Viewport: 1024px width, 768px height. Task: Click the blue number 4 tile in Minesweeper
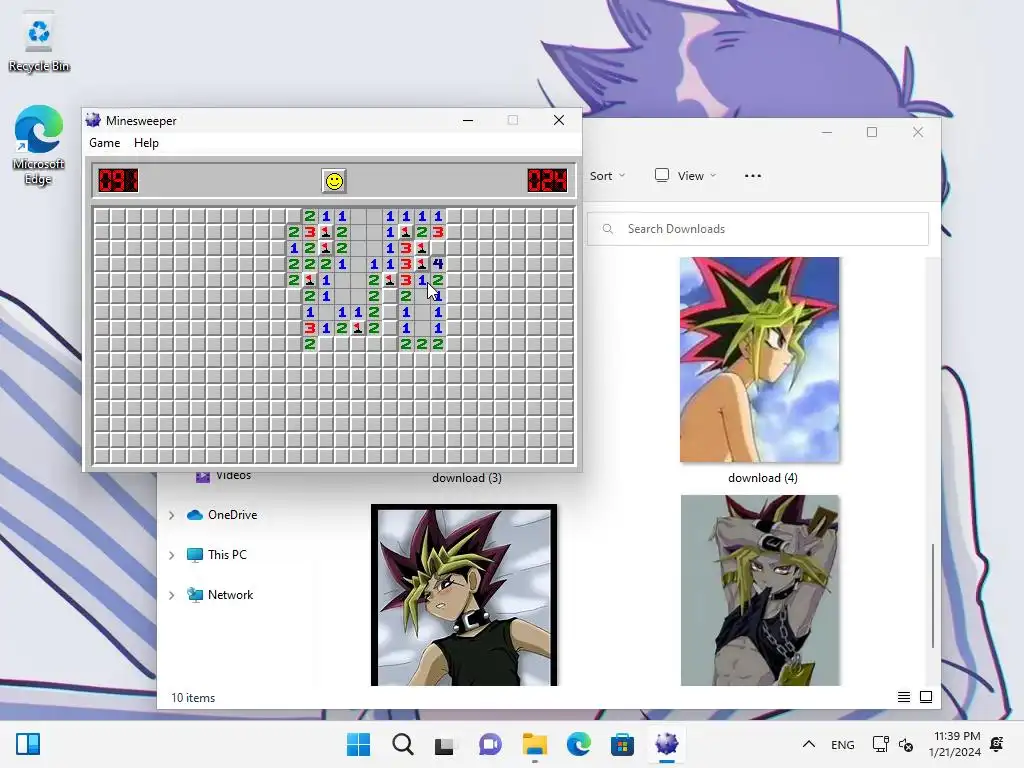coord(438,264)
